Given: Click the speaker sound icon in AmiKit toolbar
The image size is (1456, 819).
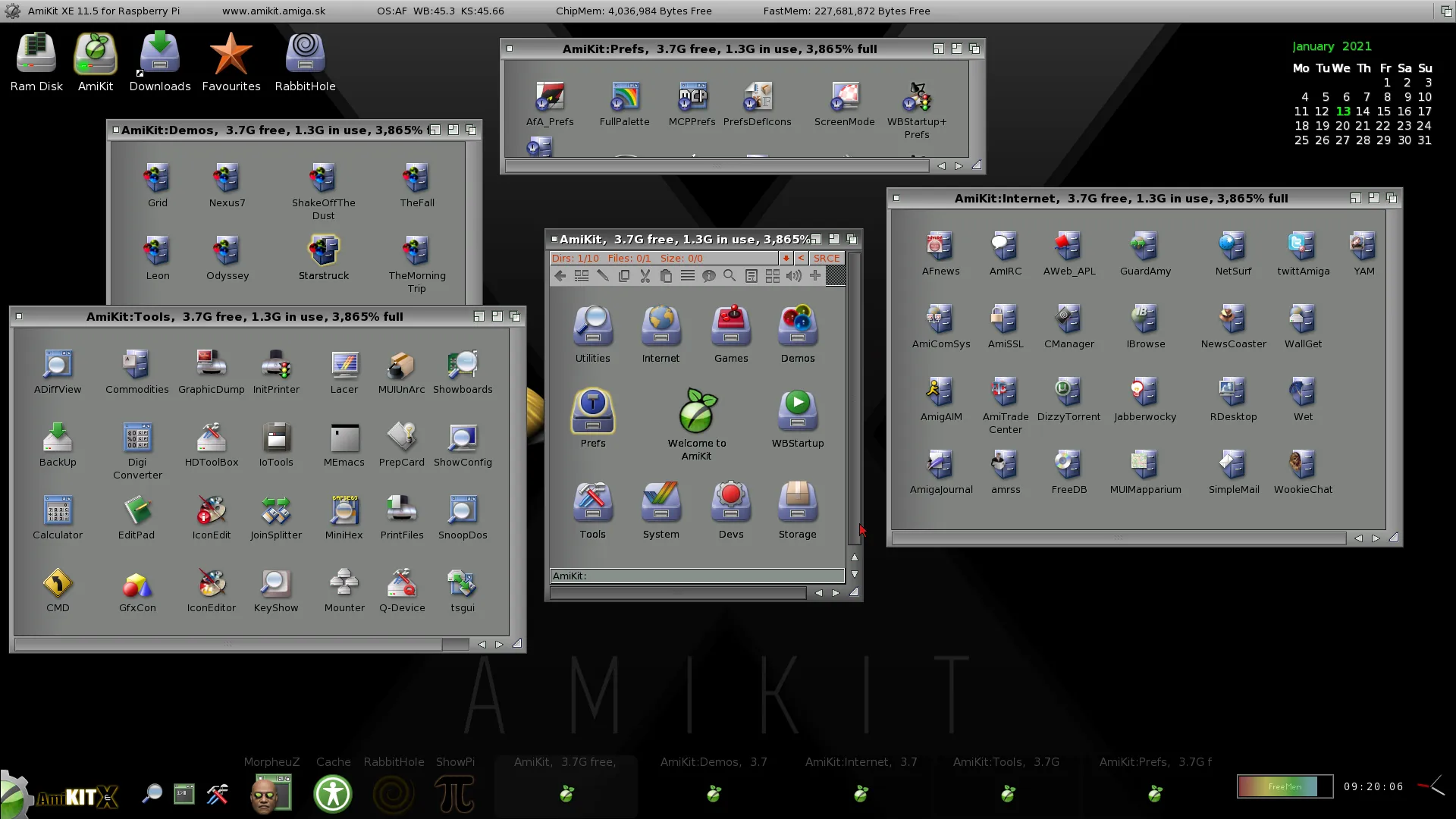Looking at the screenshot, I should tap(793, 276).
